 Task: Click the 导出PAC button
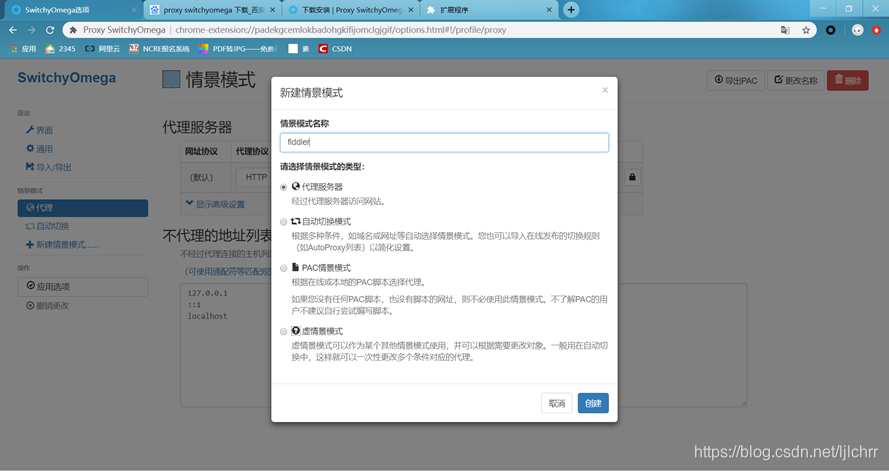(736, 80)
